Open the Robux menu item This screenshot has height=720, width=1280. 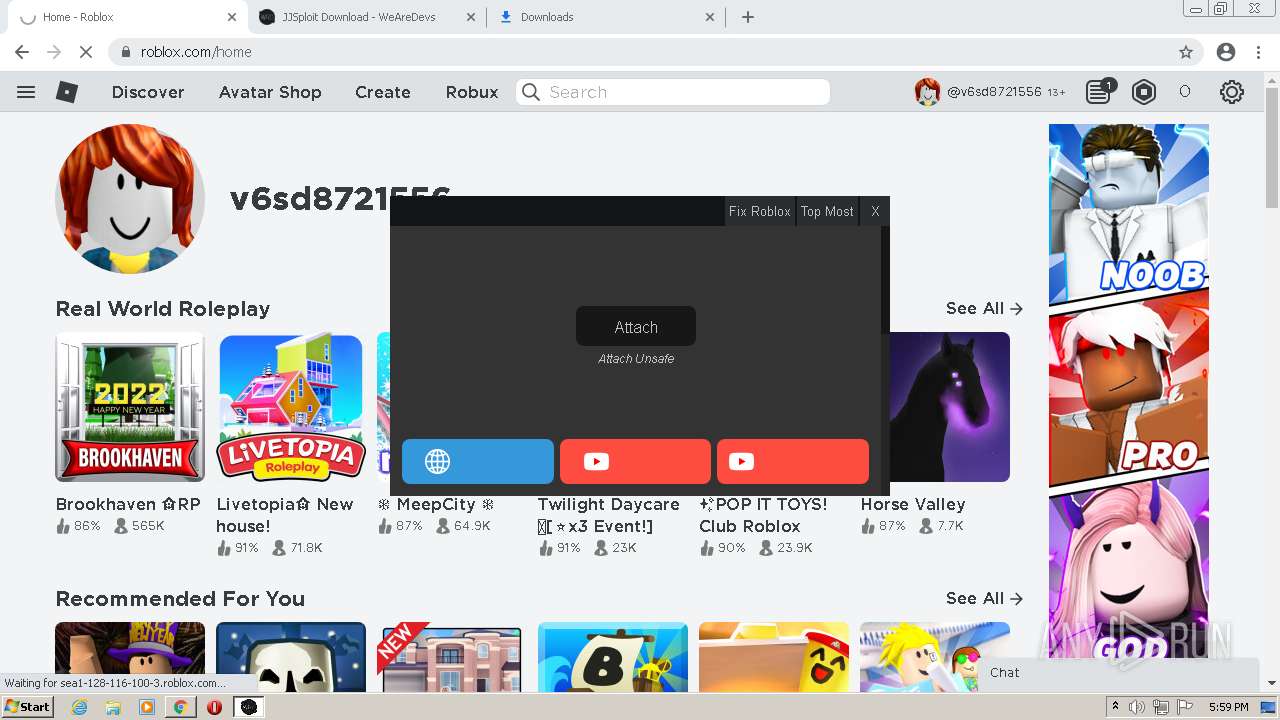click(472, 92)
